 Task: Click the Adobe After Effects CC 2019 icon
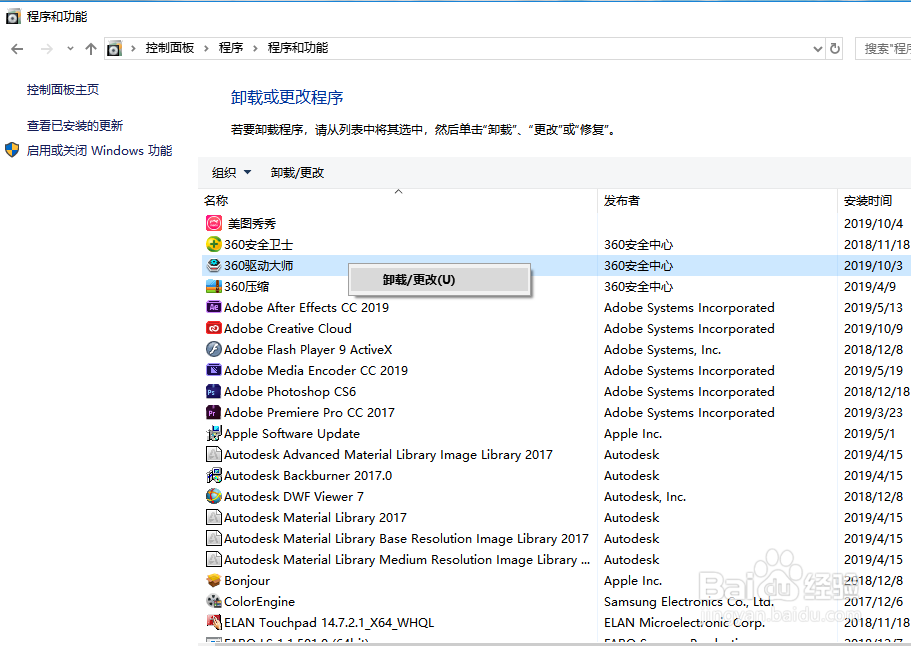[x=214, y=307]
